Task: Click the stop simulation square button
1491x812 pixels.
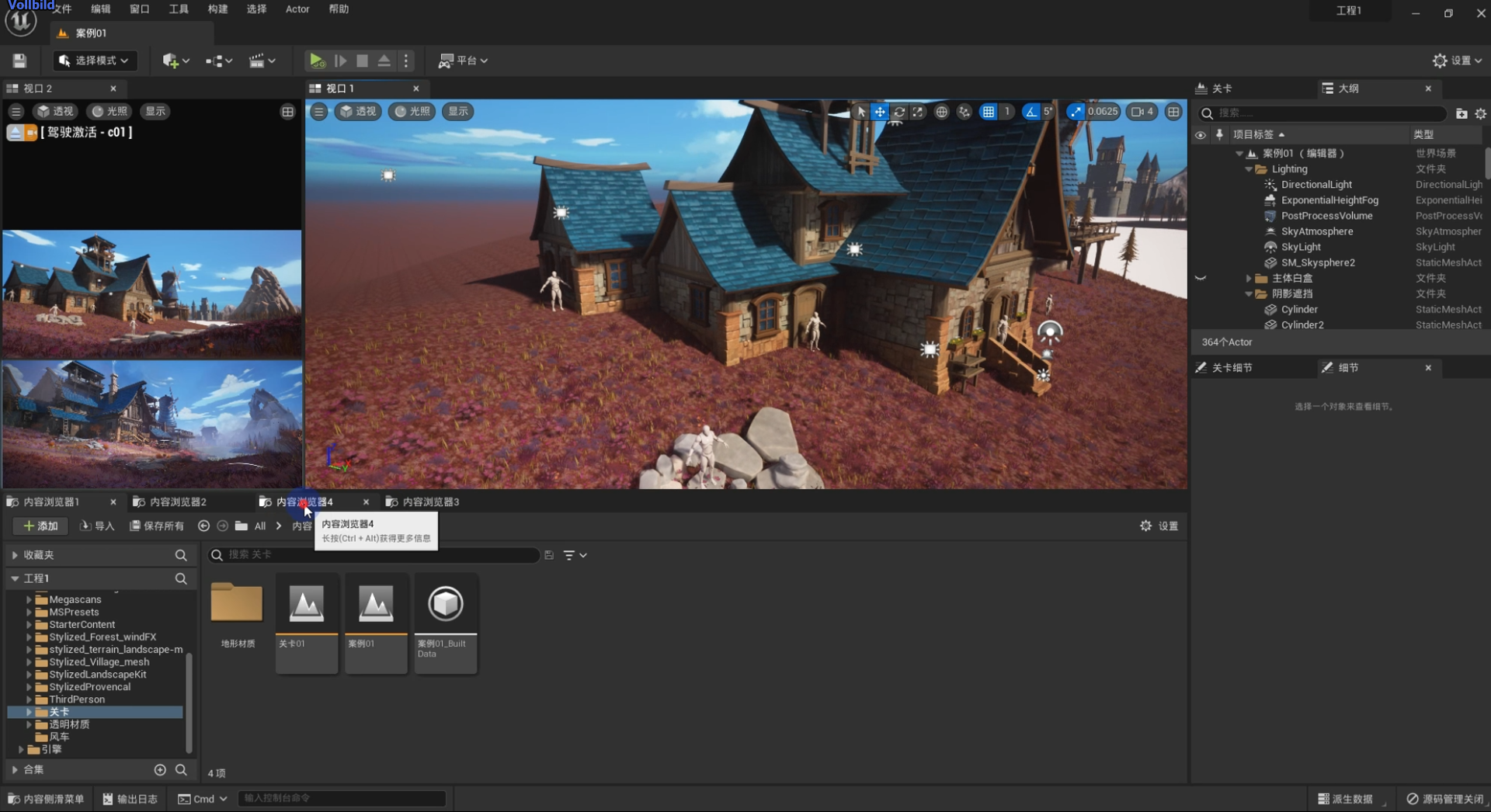Action: coord(362,61)
